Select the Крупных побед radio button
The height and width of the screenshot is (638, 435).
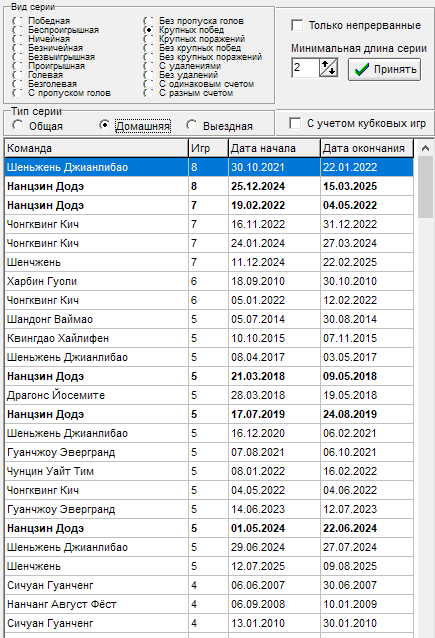149,30
